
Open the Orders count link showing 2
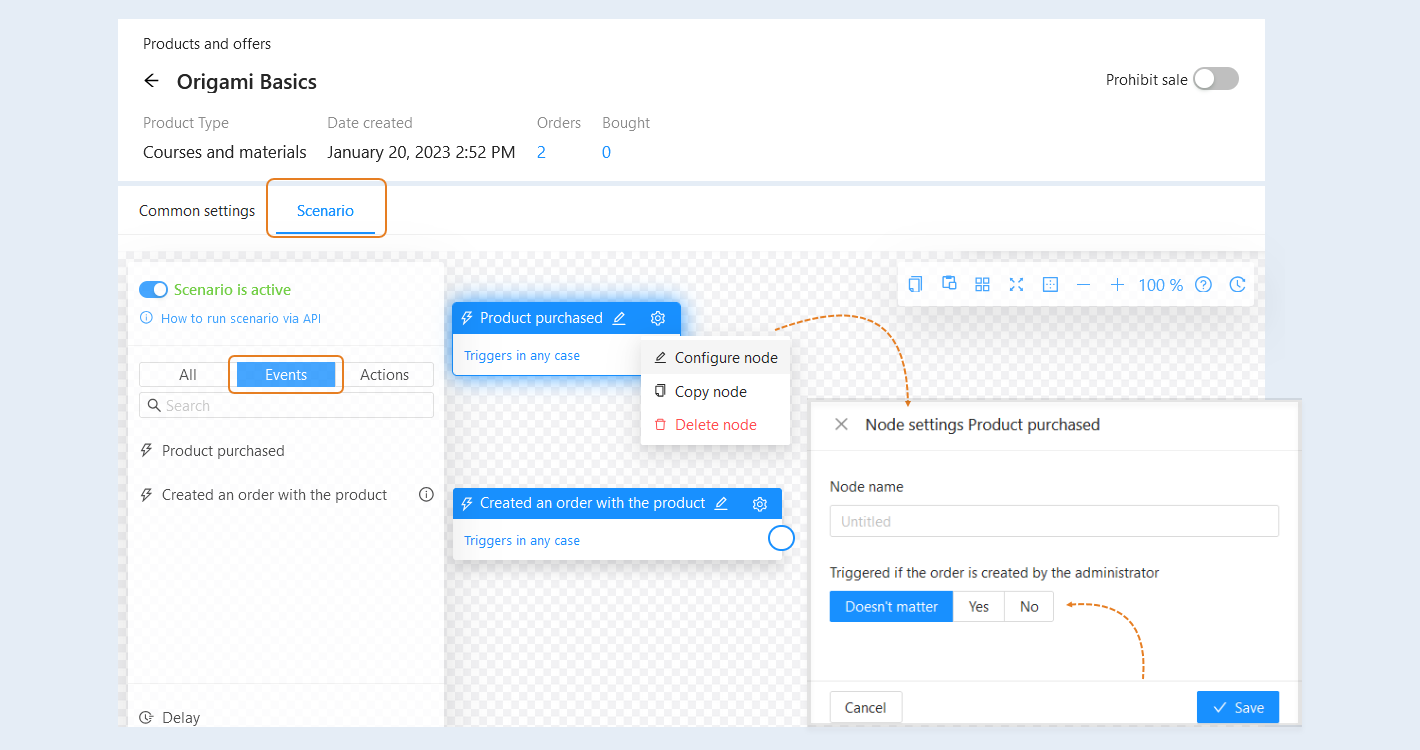pos(541,153)
